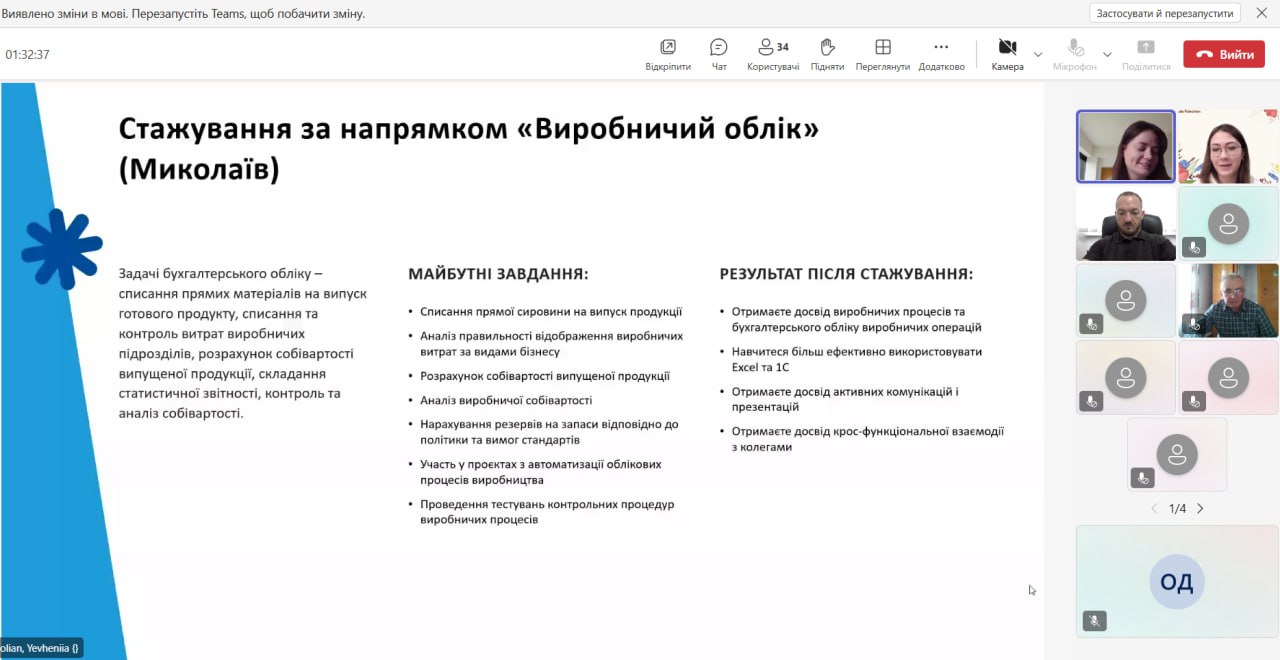
Task: Click the МАЙБУТНІ ЗАВДАННЯ heading
Action: click(498, 273)
